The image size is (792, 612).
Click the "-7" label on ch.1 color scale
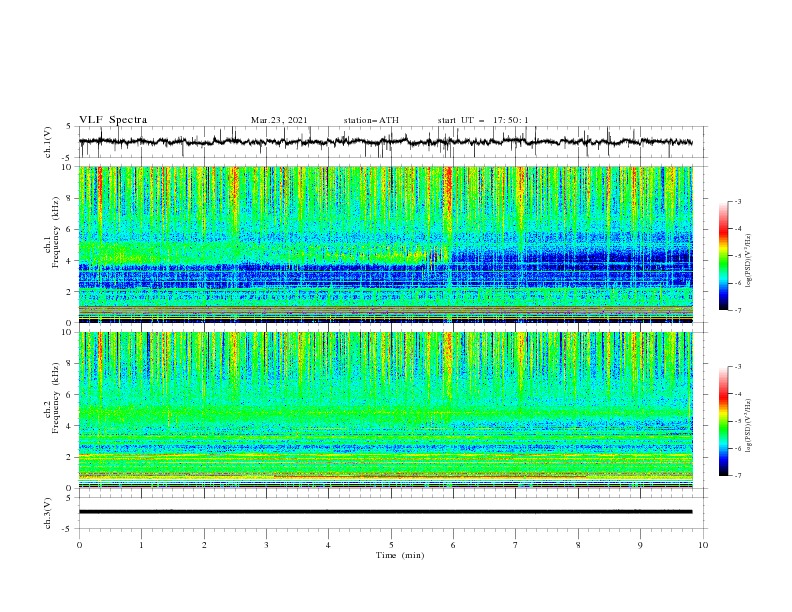coord(737,310)
